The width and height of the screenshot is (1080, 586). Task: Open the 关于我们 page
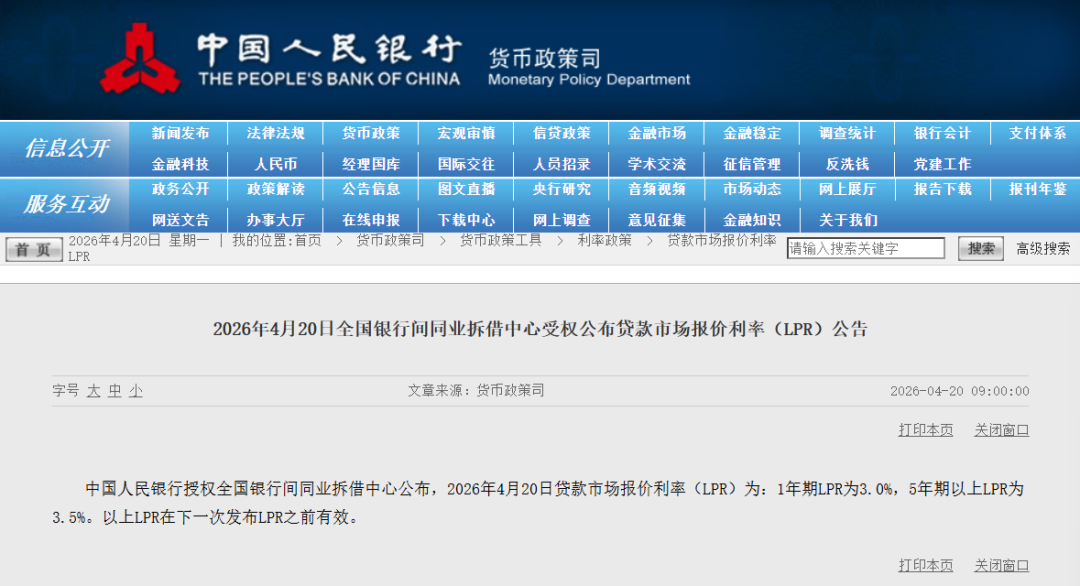pos(847,218)
